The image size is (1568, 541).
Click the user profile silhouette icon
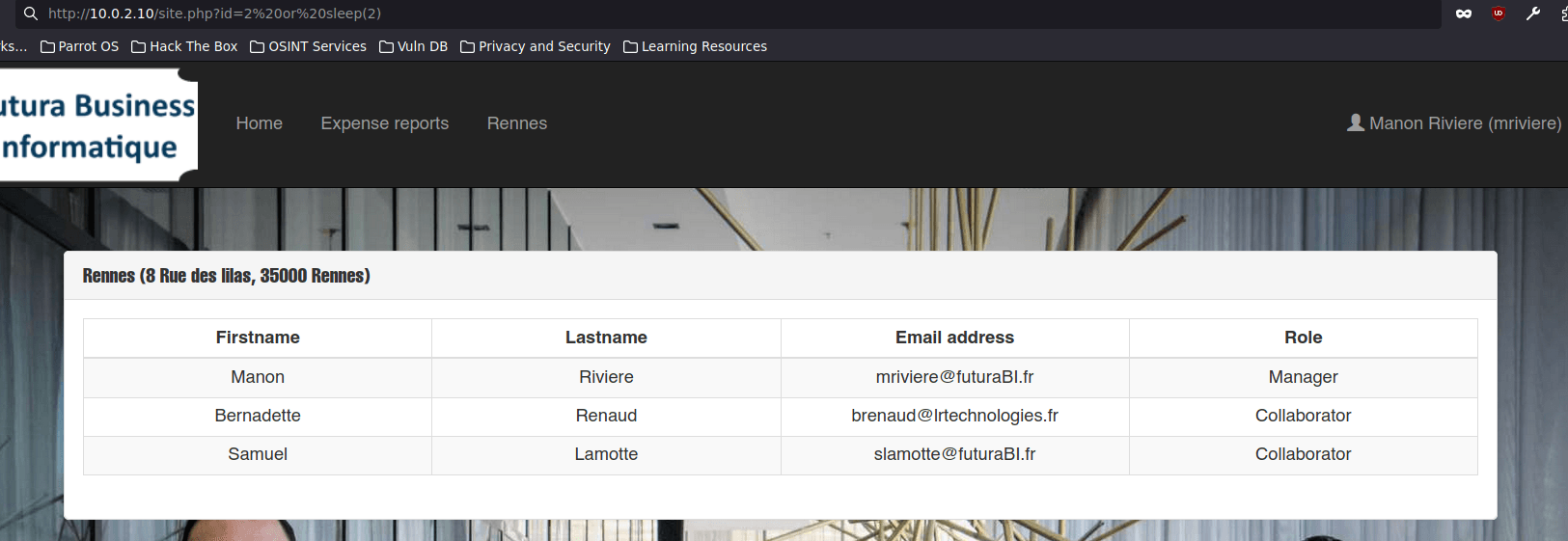click(1356, 122)
